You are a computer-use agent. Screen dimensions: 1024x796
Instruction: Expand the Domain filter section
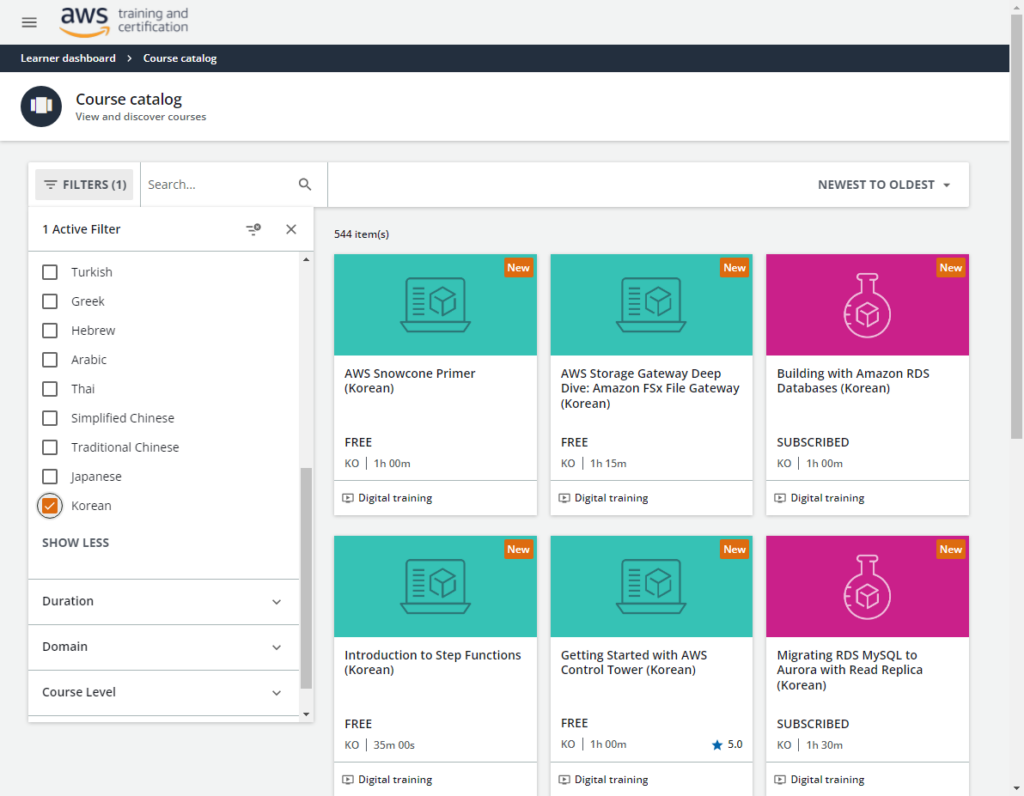click(x=163, y=647)
